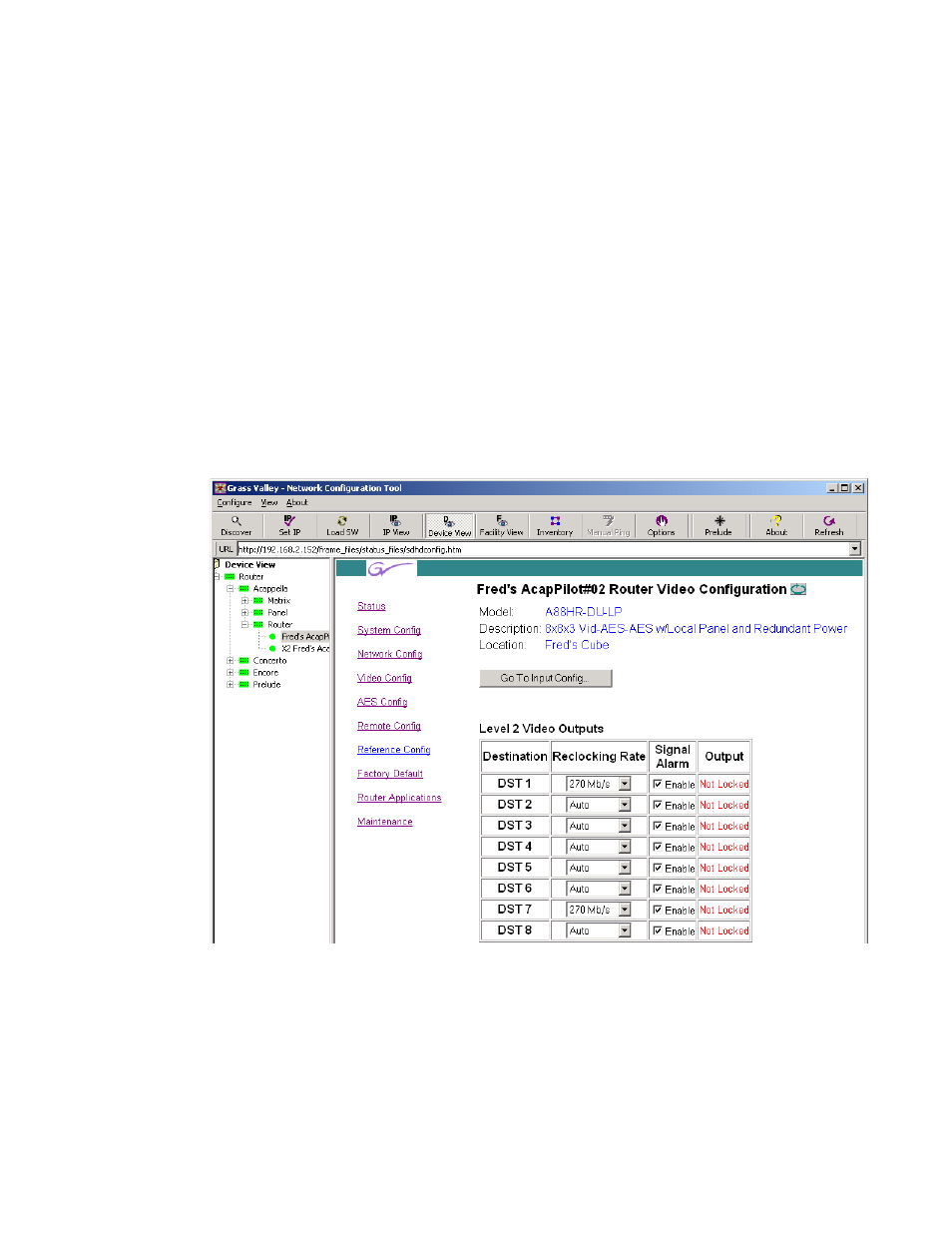The width and height of the screenshot is (952, 1233).
Task: Expand the Panel tree node
Action: [244, 613]
